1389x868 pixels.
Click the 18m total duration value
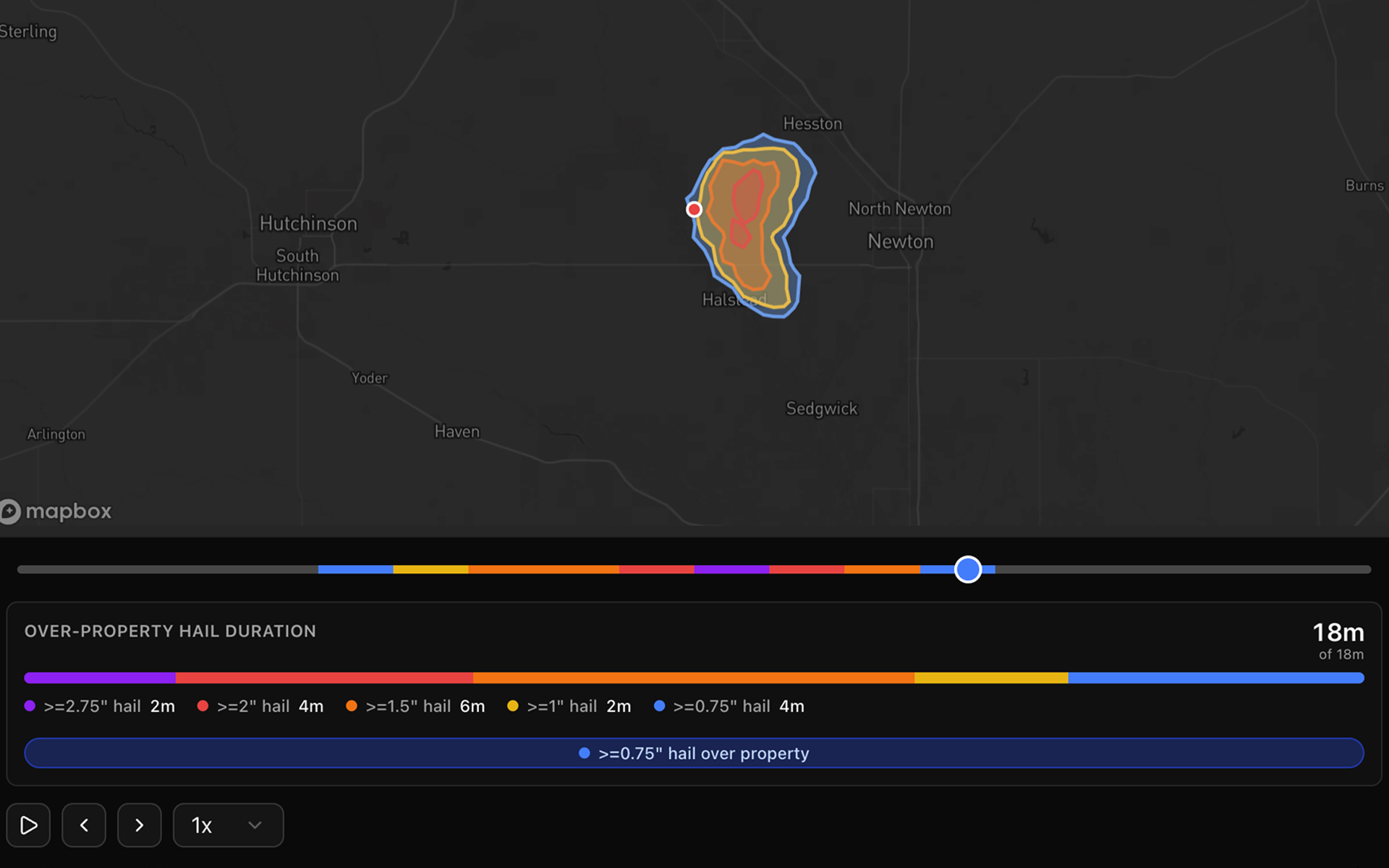[1338, 632]
